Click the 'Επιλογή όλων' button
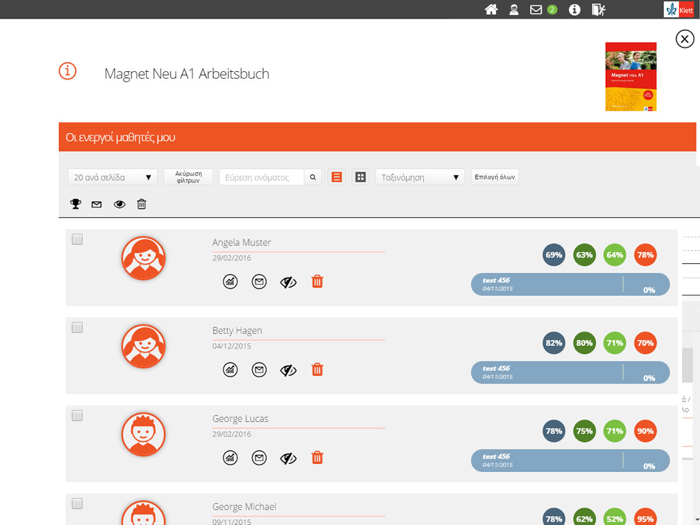Viewport: 700px width, 525px height. pyautogui.click(x=495, y=177)
